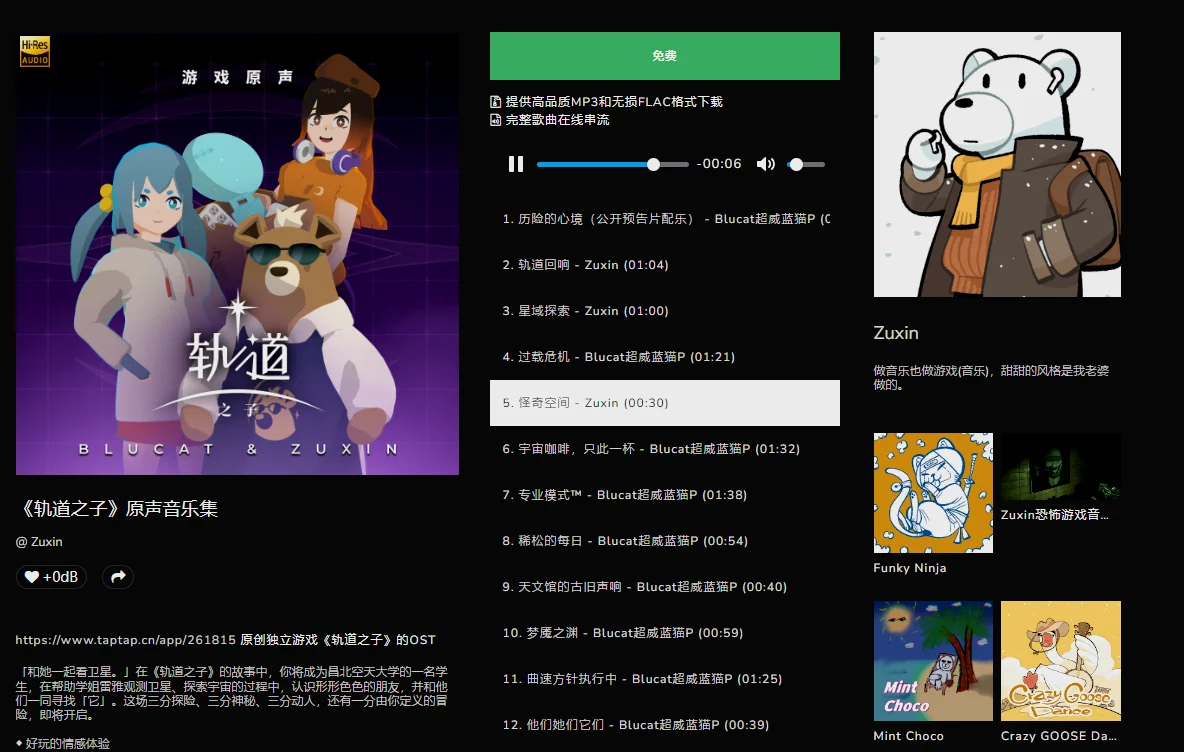Favorite the album with the heart icon

pos(34,577)
